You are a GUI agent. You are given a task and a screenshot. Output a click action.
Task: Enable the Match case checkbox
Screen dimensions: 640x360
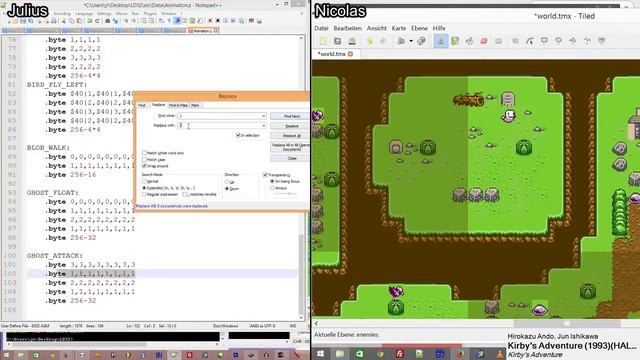[144, 159]
